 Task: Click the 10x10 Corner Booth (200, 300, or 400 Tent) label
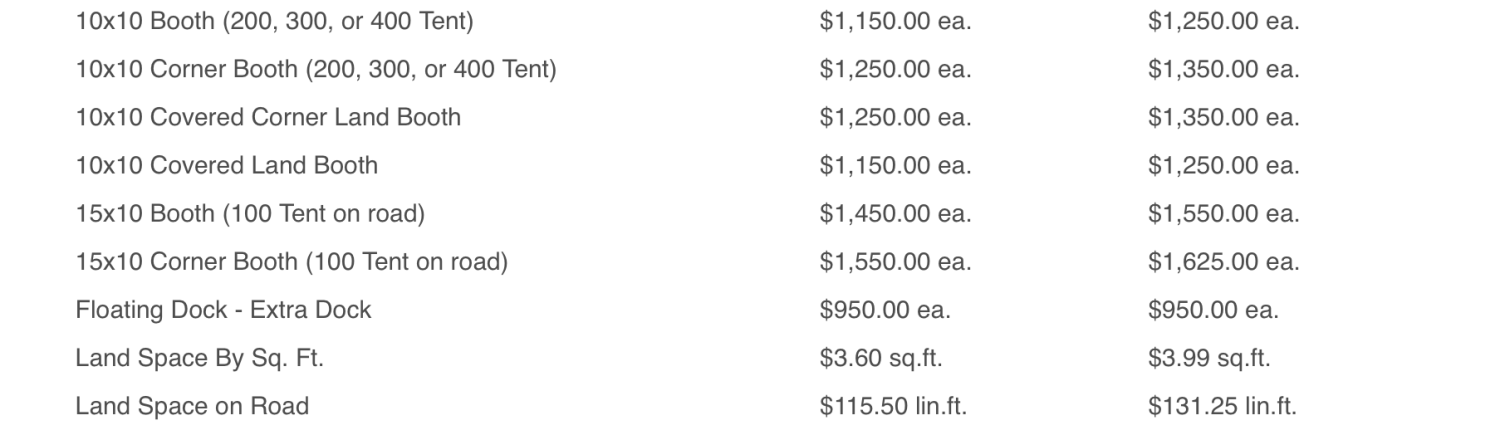coord(316,70)
